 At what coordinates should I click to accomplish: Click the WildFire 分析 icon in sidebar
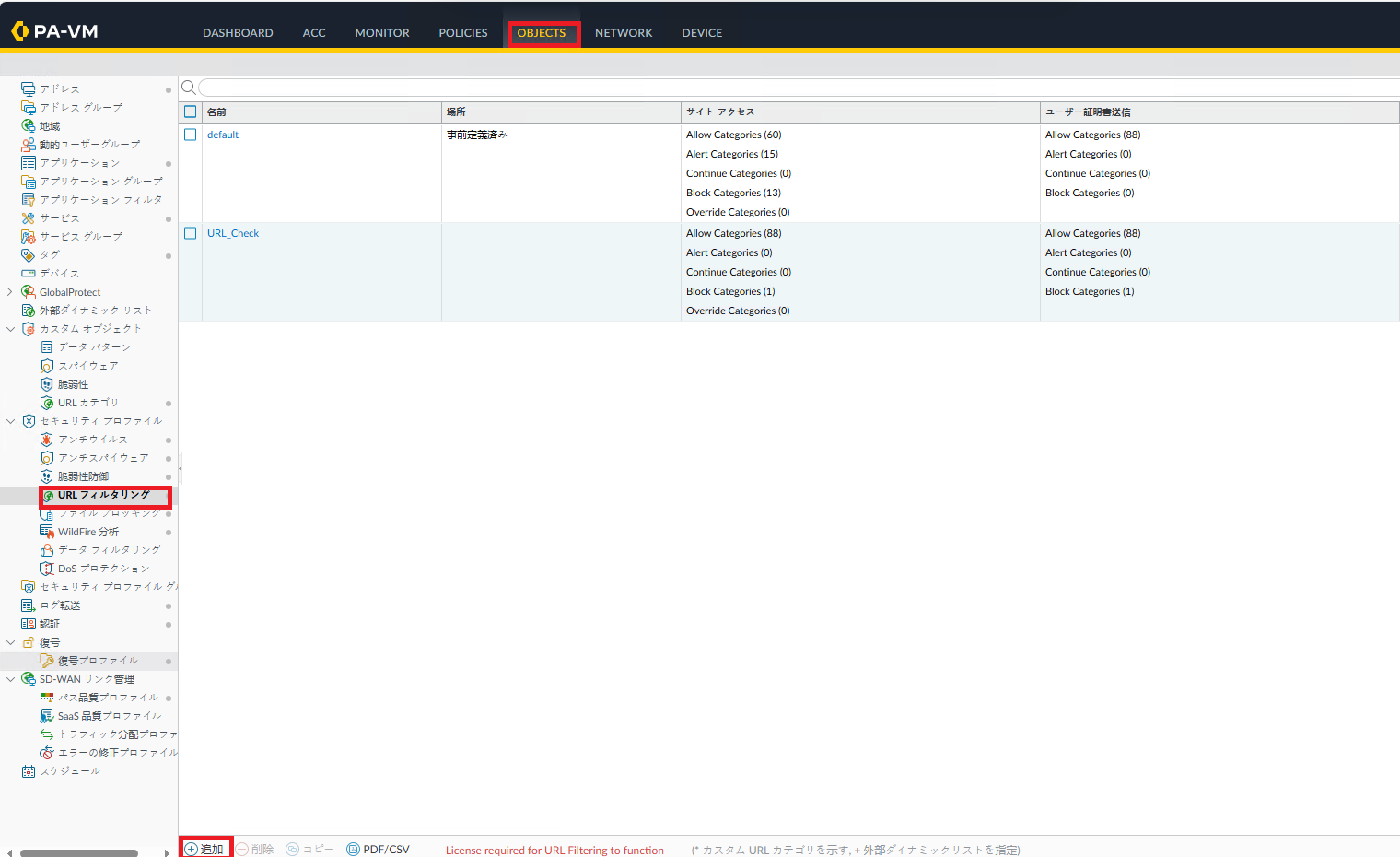click(47, 532)
